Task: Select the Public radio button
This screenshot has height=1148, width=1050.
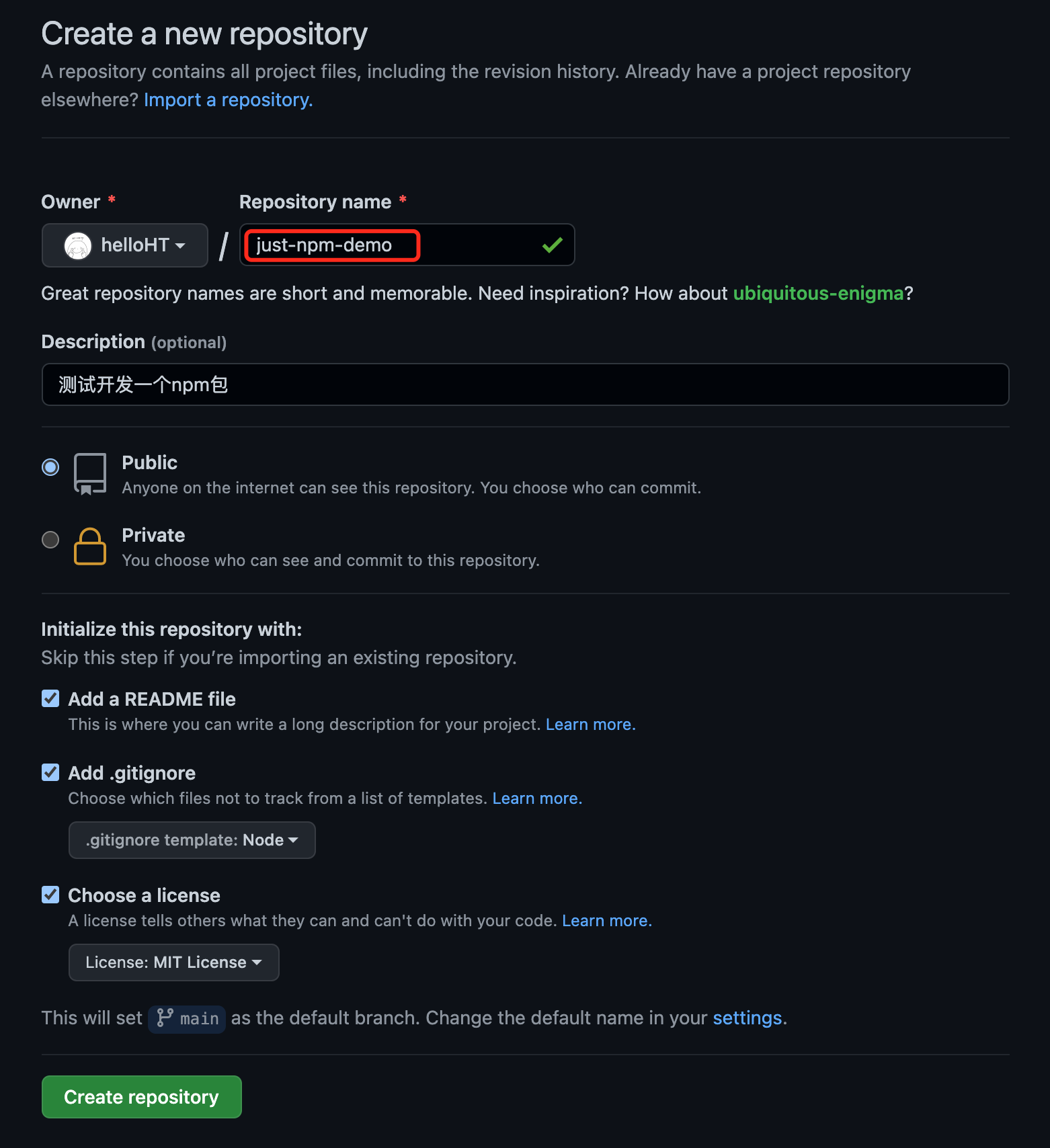Action: (50, 466)
